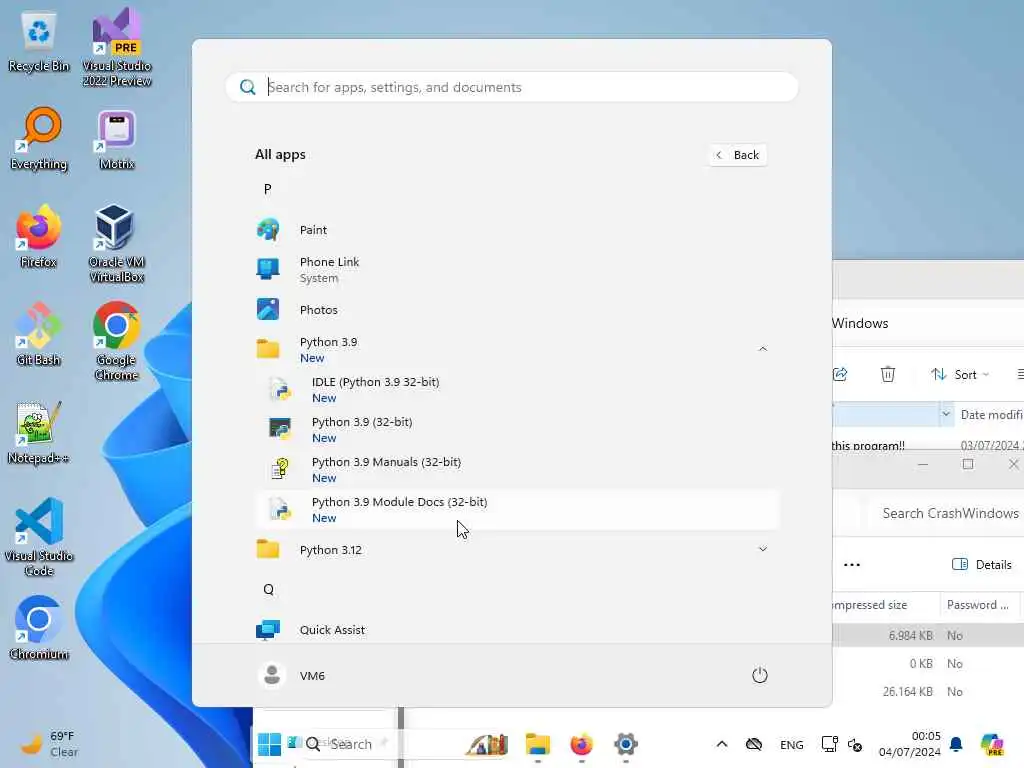Click the Delete trash icon in File Explorer

point(888,374)
